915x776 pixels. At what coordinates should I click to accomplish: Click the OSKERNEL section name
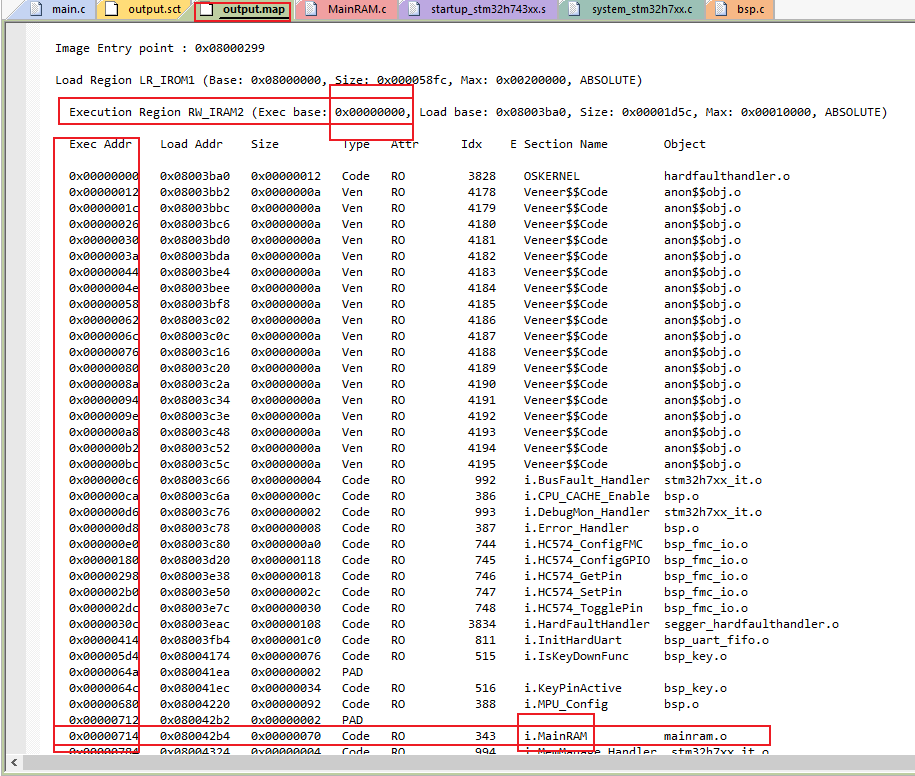coord(551,176)
